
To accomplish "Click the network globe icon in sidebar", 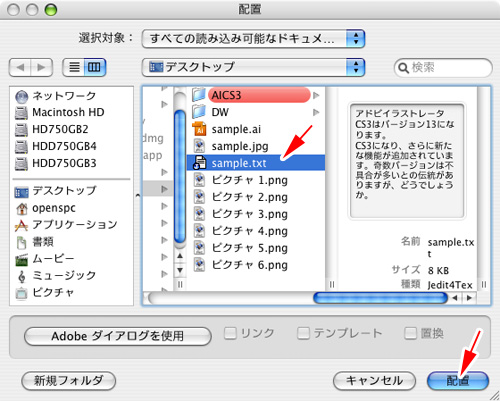I will 21,97.
